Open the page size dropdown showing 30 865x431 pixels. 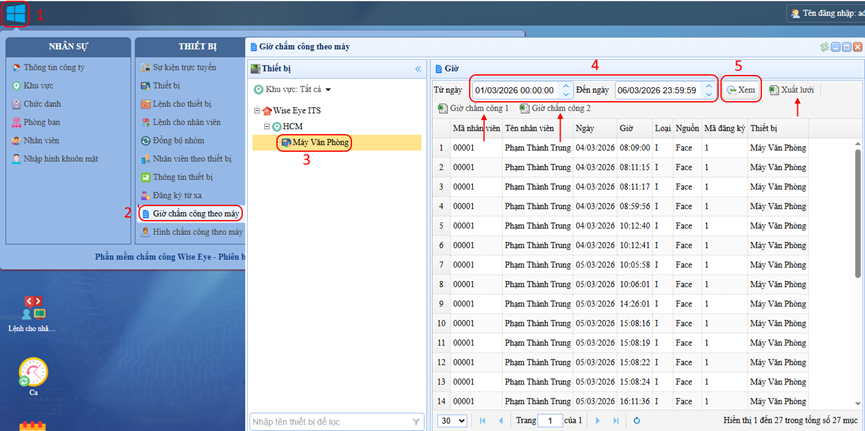452,421
